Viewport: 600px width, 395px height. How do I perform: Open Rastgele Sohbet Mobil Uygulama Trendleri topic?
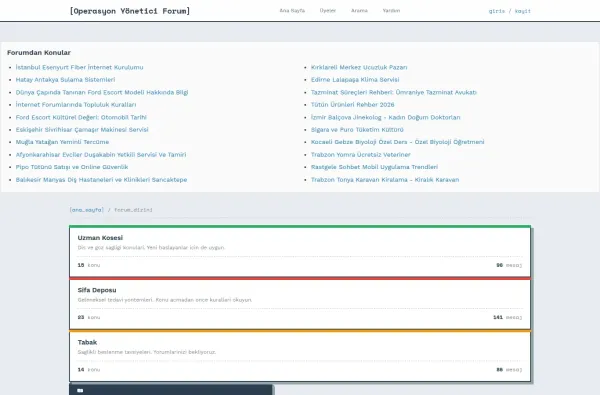point(374,167)
